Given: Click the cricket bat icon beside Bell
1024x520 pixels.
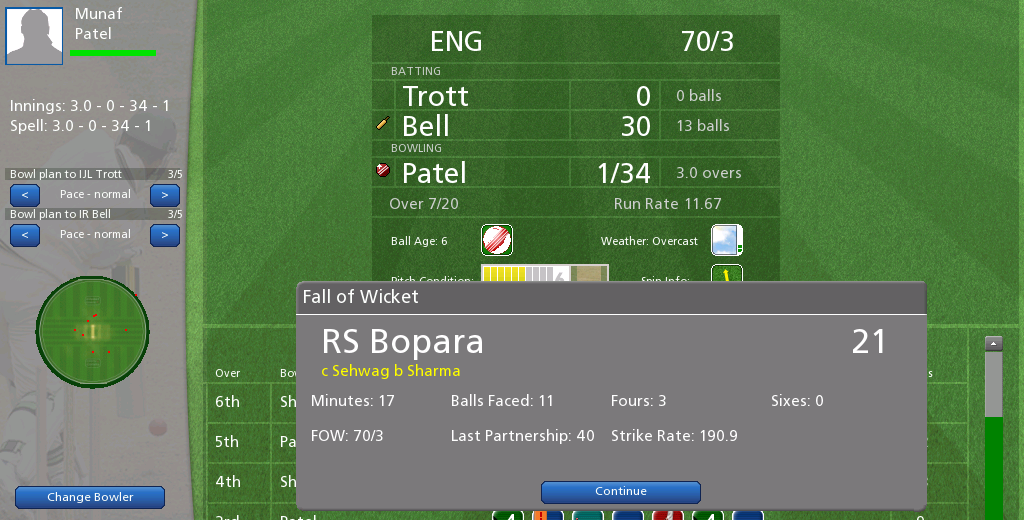Looking at the screenshot, I should click(383, 123).
